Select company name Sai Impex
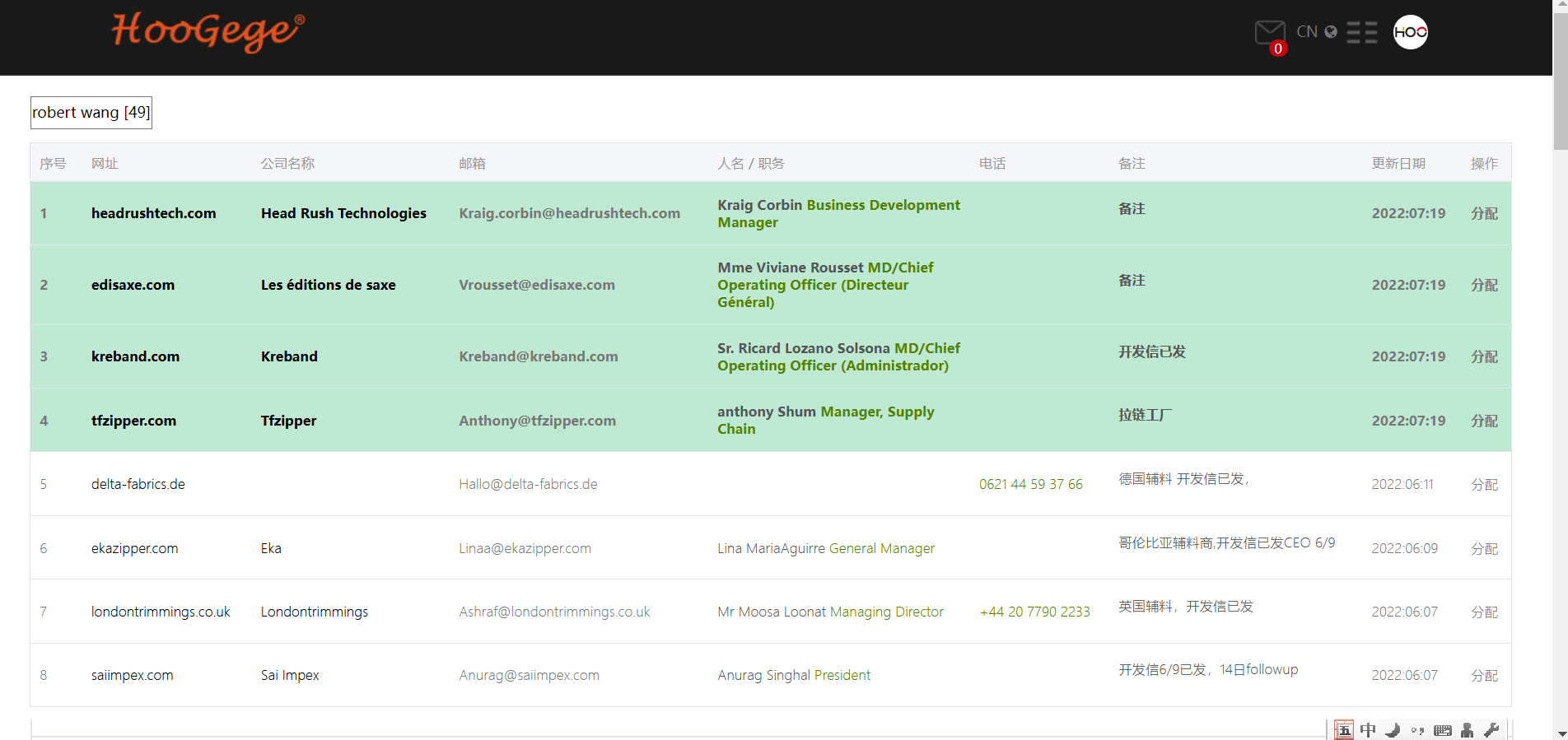 pos(290,675)
